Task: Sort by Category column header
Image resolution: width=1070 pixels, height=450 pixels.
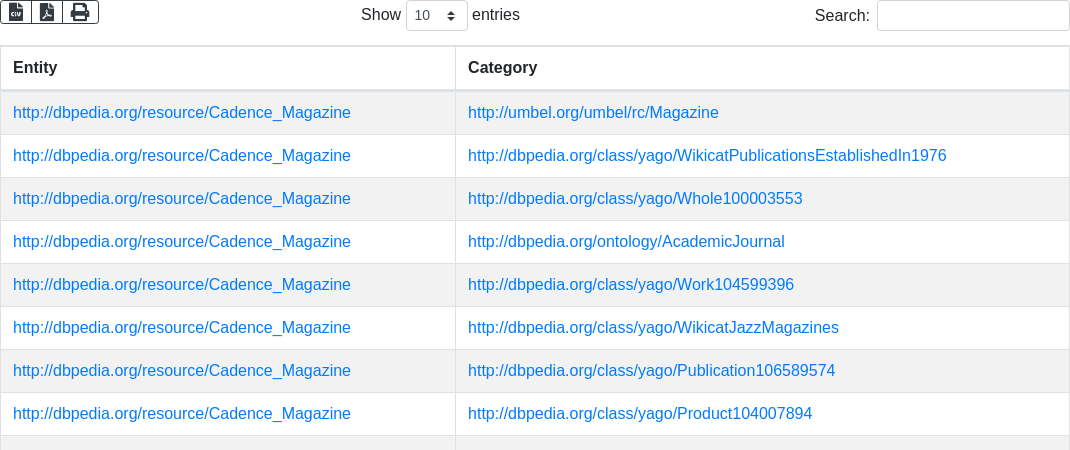Action: [502, 68]
